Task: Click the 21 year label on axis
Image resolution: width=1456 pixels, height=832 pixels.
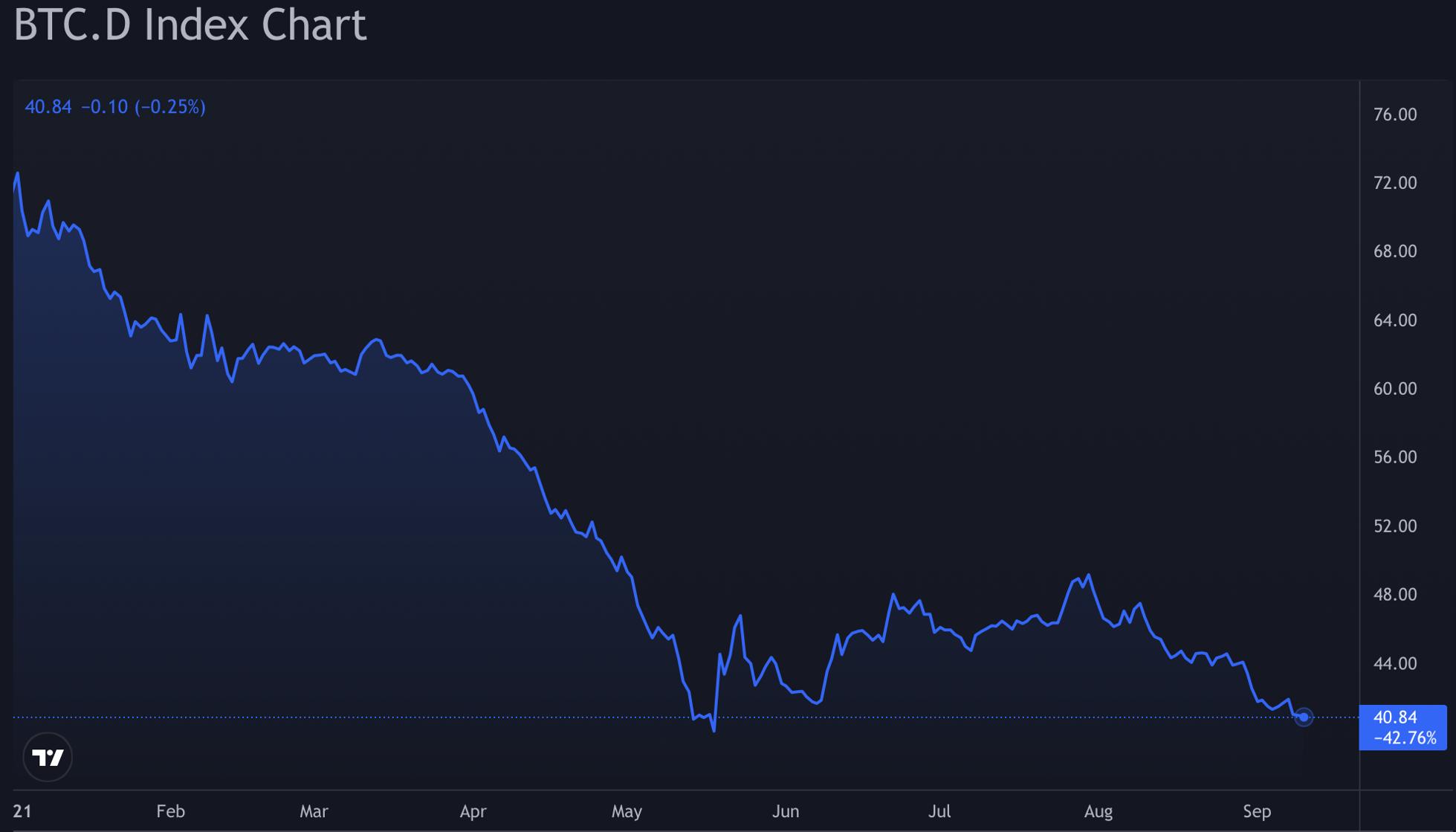Action: (22, 811)
